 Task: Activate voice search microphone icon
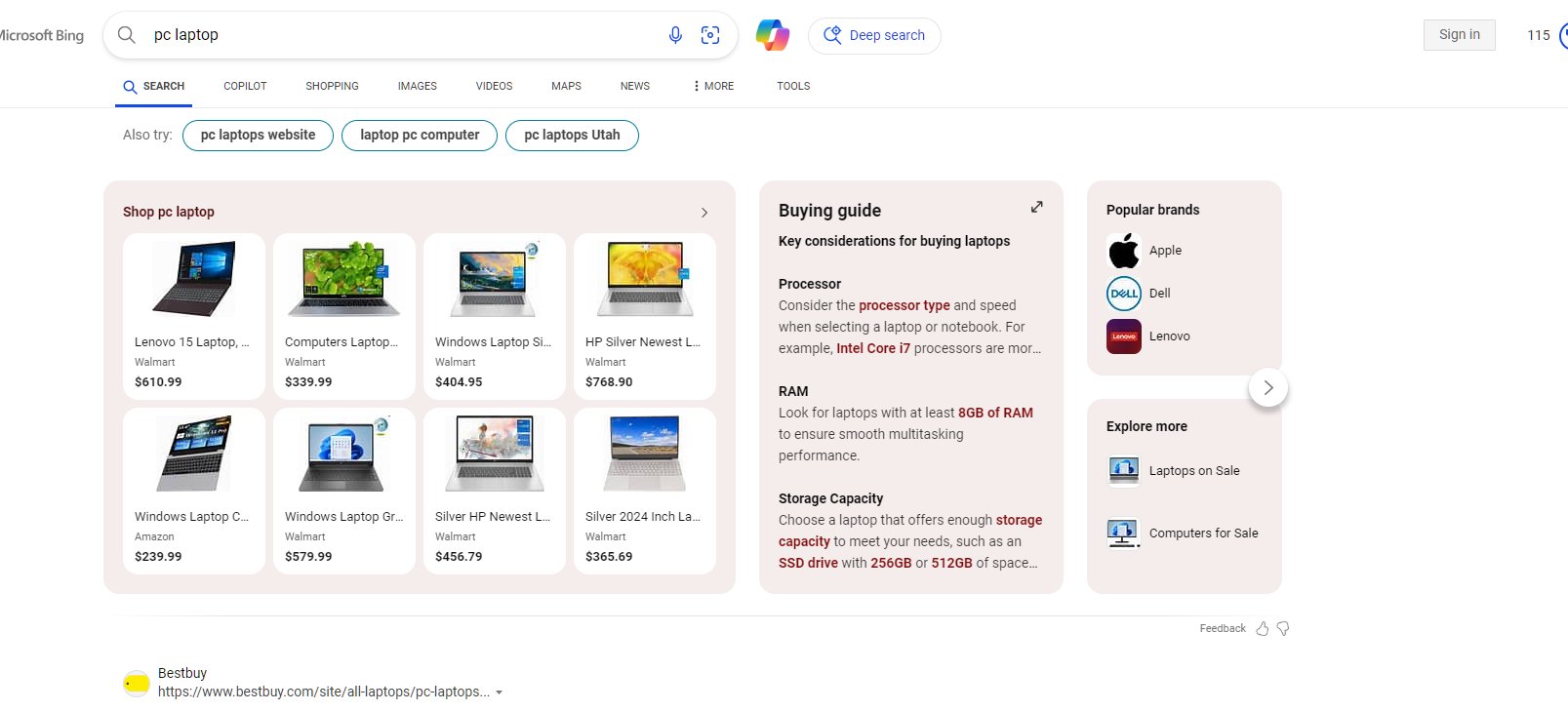pyautogui.click(x=675, y=35)
